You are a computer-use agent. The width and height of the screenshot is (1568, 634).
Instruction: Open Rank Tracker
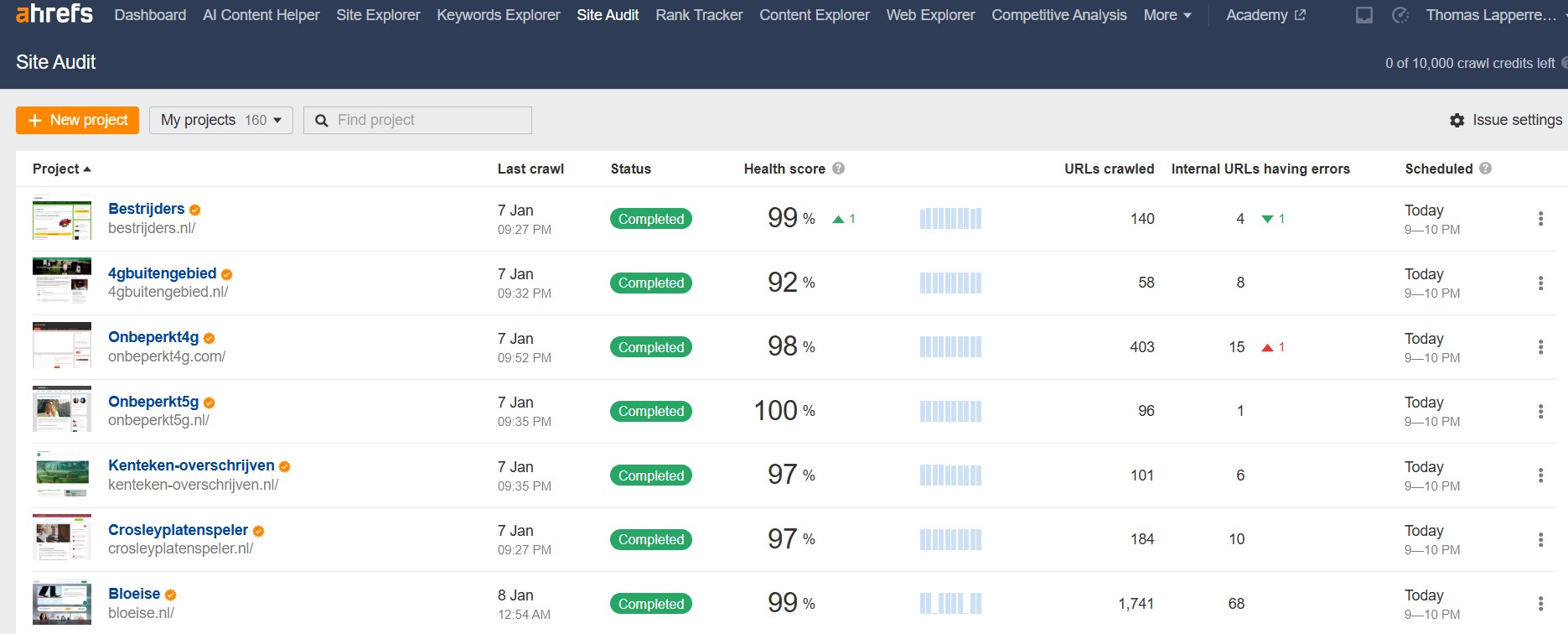tap(699, 15)
